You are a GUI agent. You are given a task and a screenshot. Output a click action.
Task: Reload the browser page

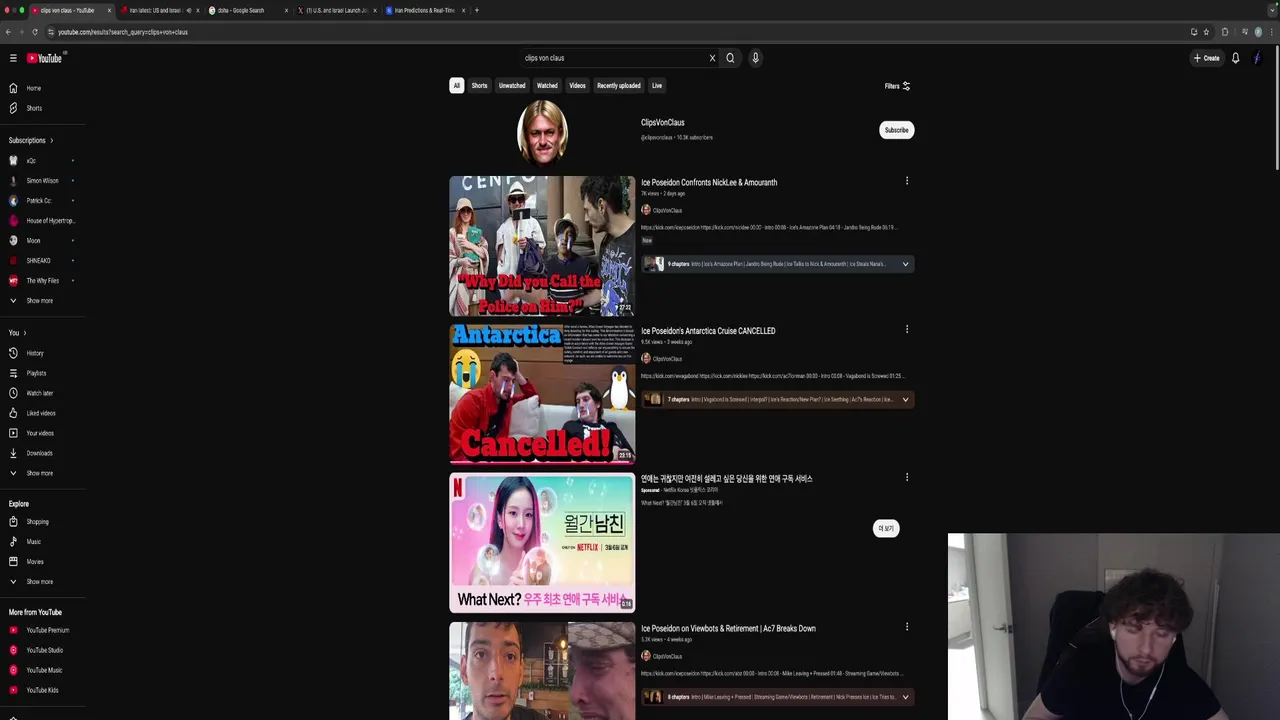coord(35,32)
